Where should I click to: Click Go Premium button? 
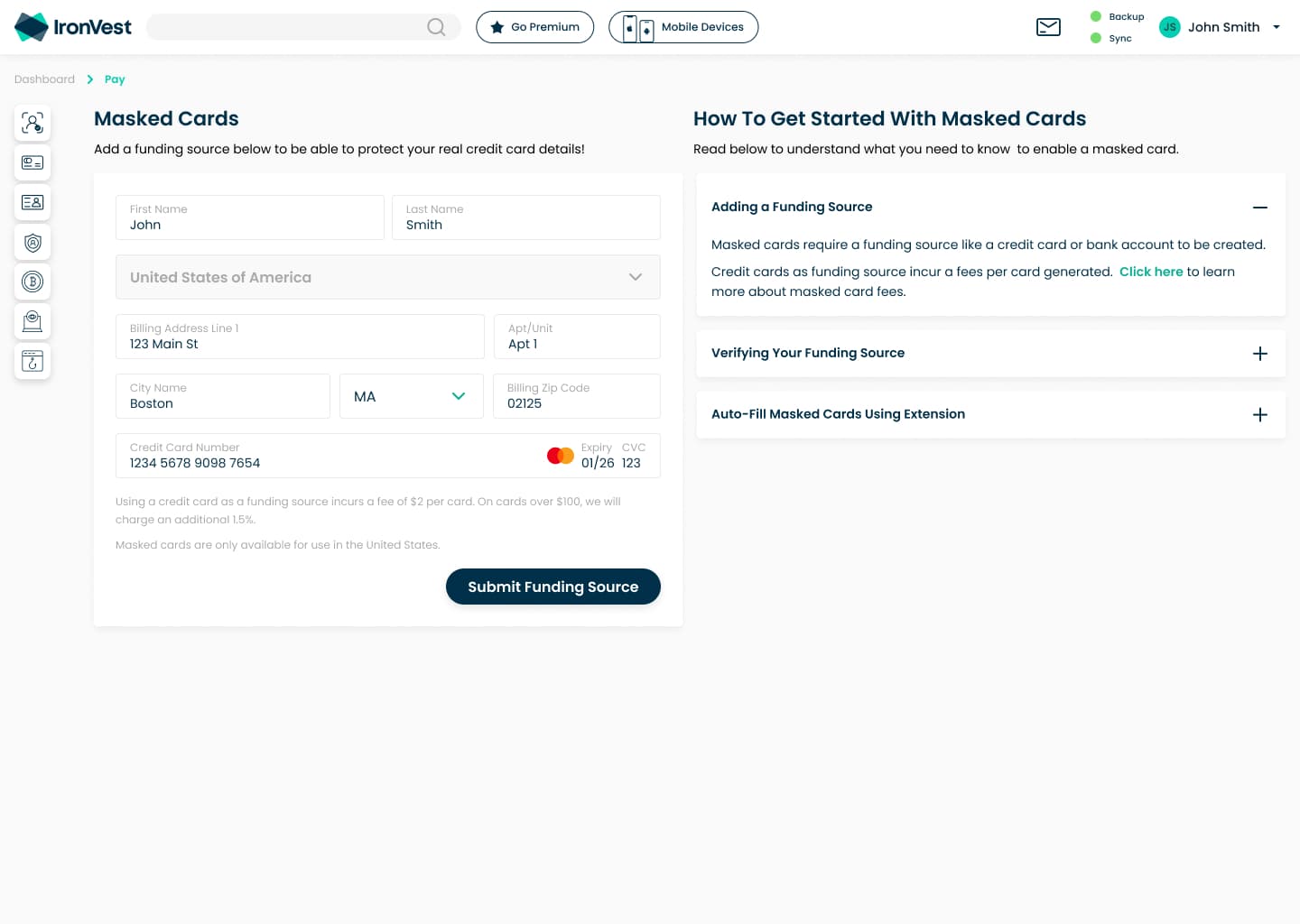click(x=535, y=27)
